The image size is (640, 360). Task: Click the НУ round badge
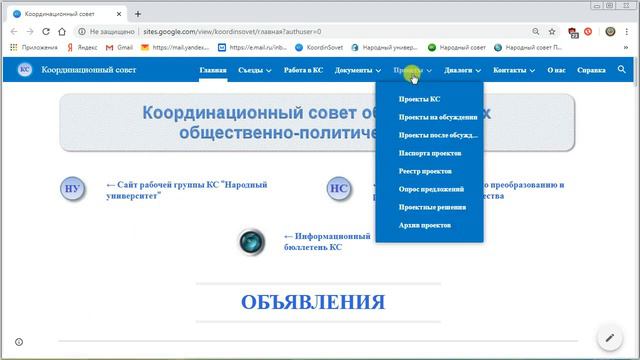72,189
